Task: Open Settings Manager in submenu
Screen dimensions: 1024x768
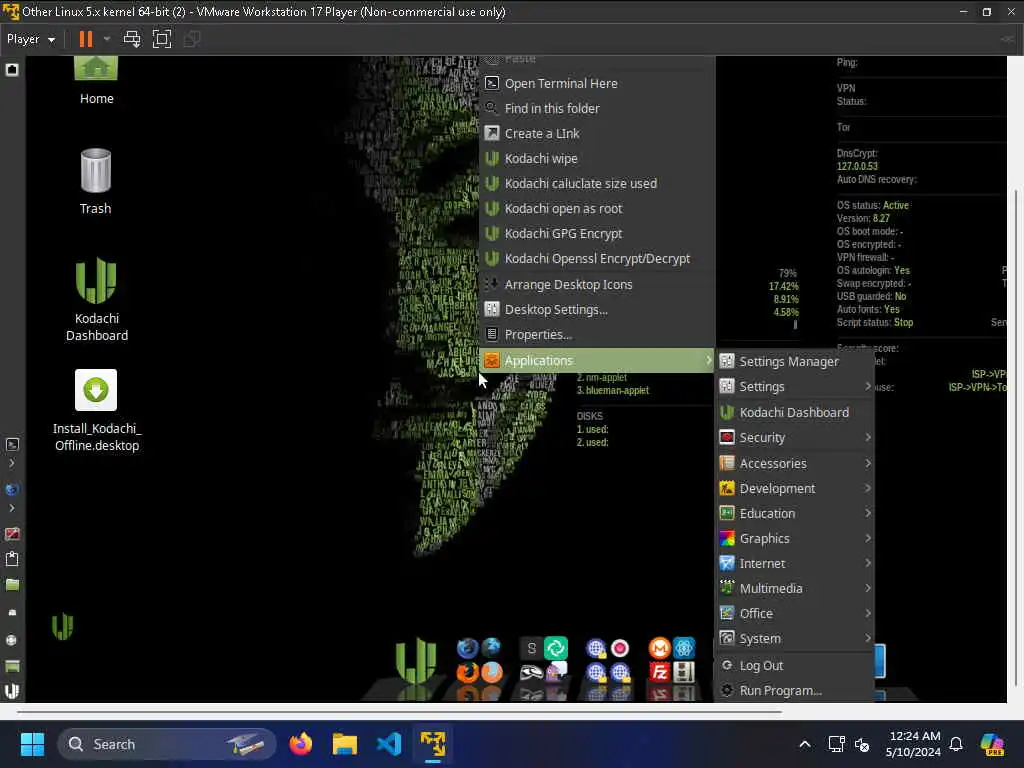Action: [x=795, y=361]
